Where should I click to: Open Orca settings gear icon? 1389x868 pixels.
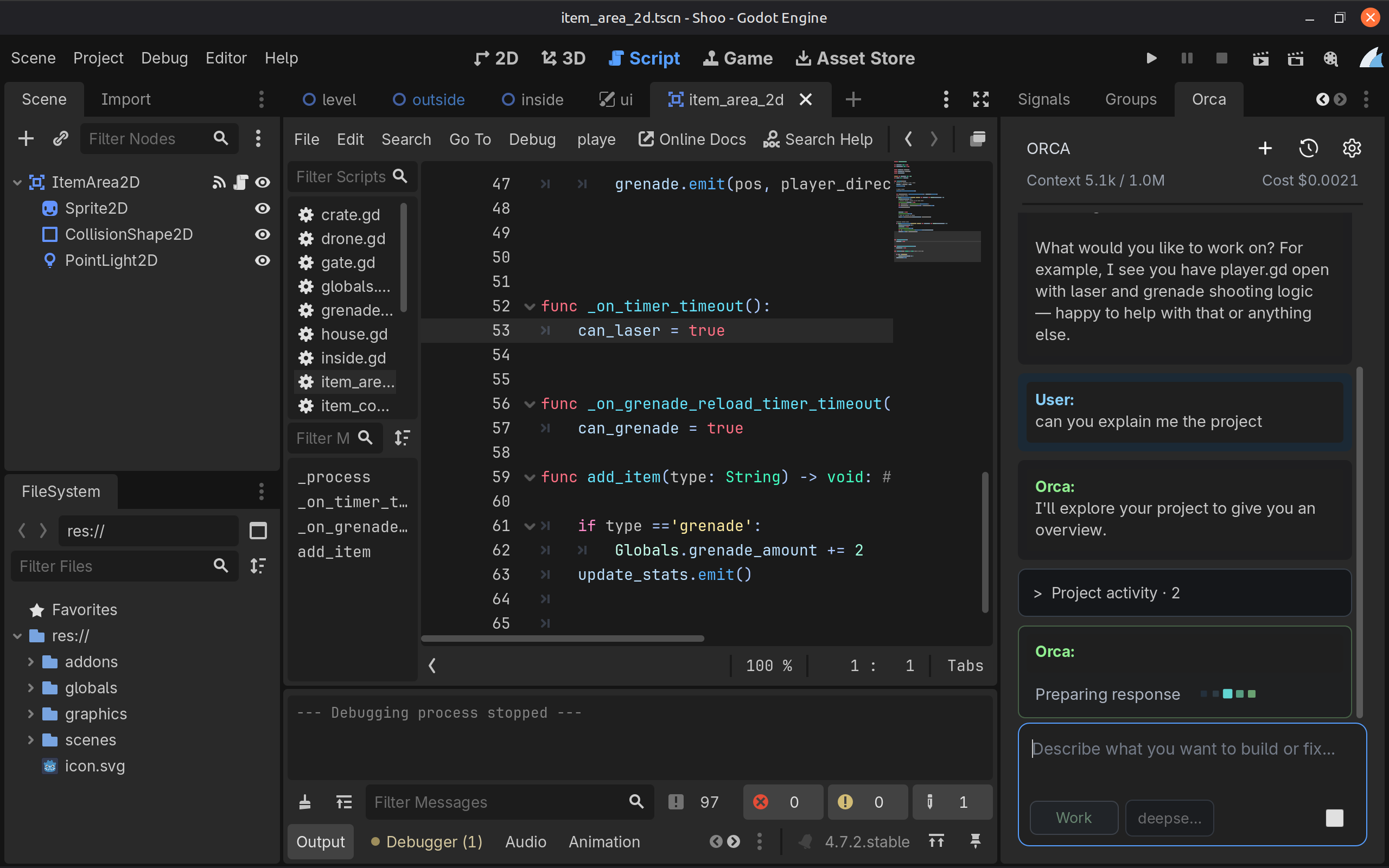[x=1352, y=148]
